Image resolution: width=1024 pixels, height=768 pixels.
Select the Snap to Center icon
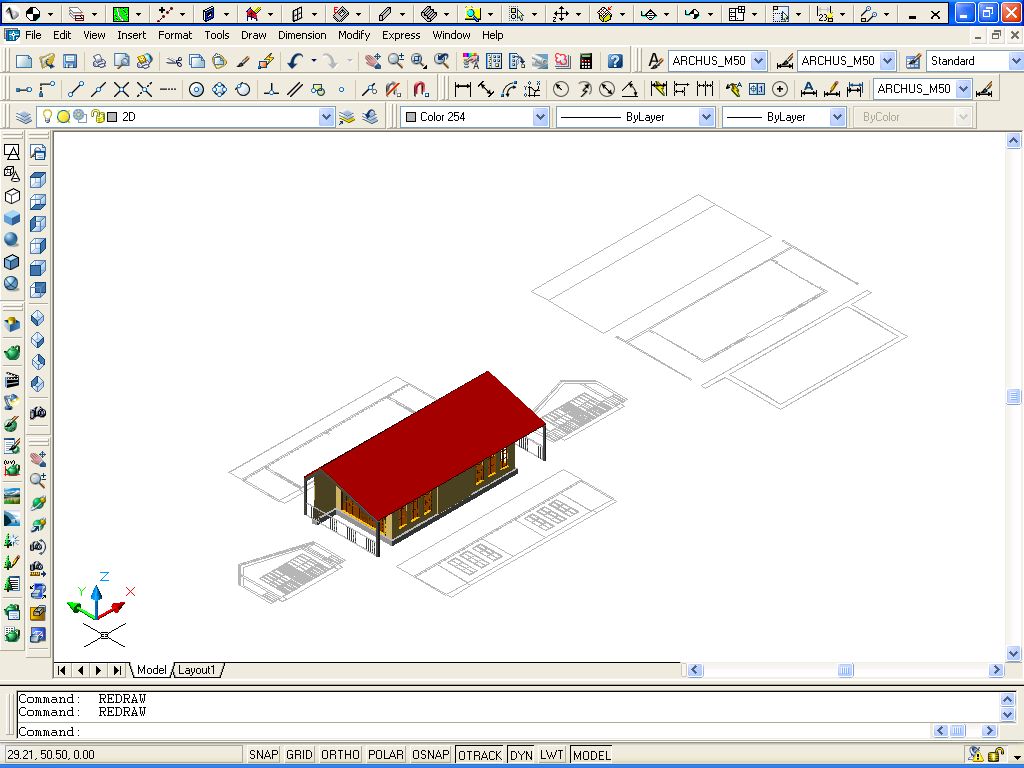pos(196,89)
